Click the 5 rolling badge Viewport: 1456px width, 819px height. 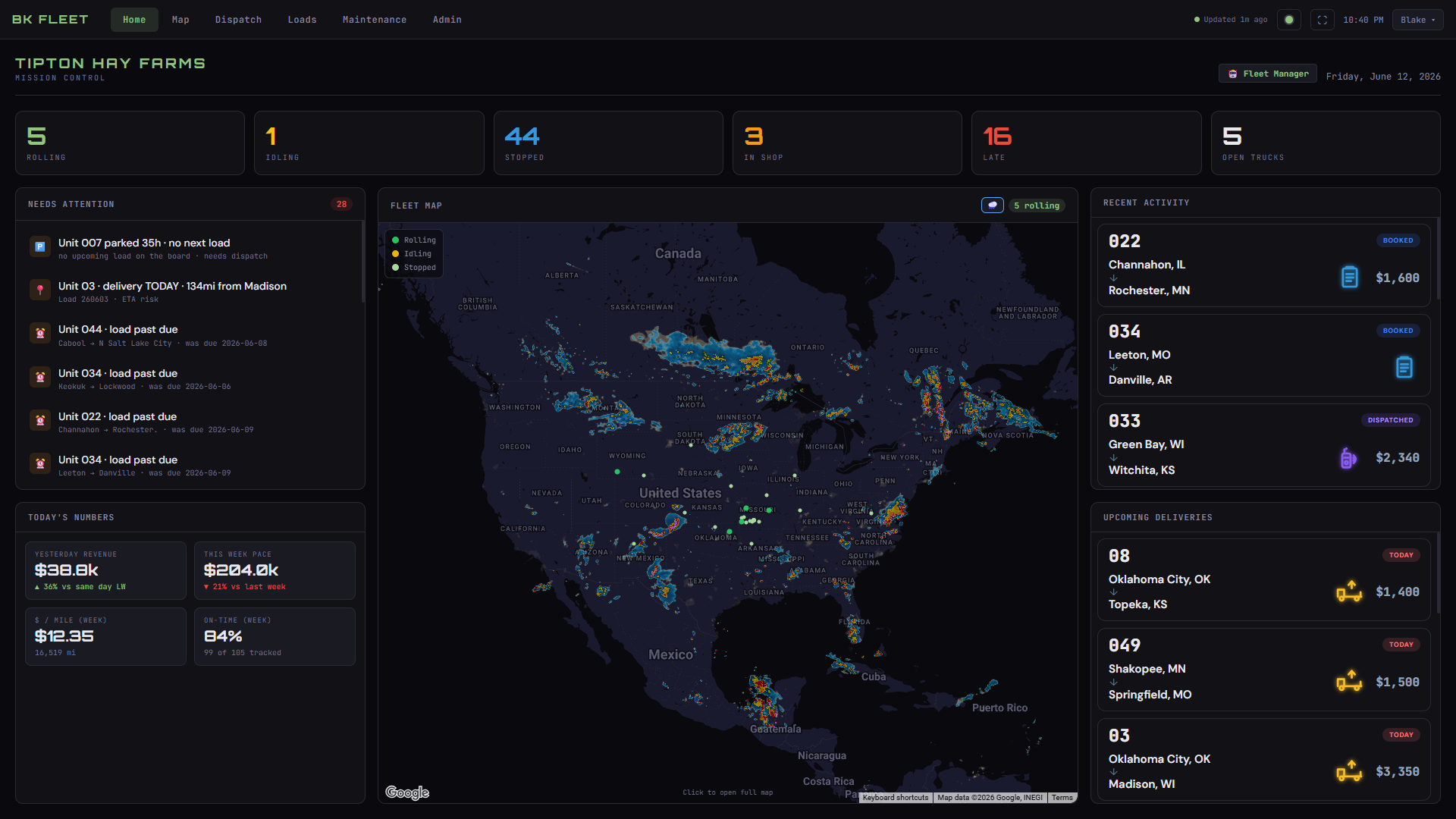click(1037, 206)
